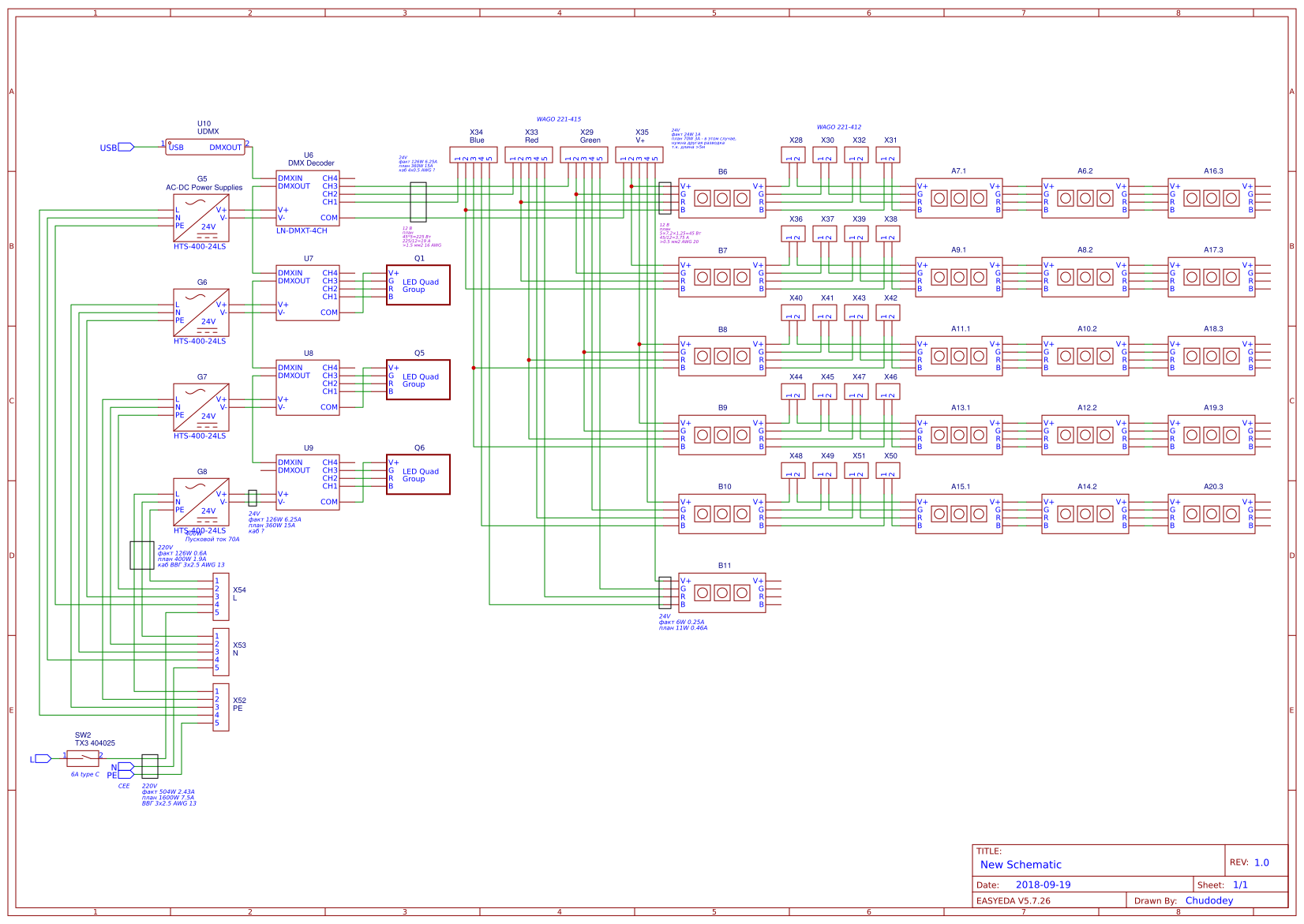Click the X35 V+ terminal connector

click(x=639, y=155)
